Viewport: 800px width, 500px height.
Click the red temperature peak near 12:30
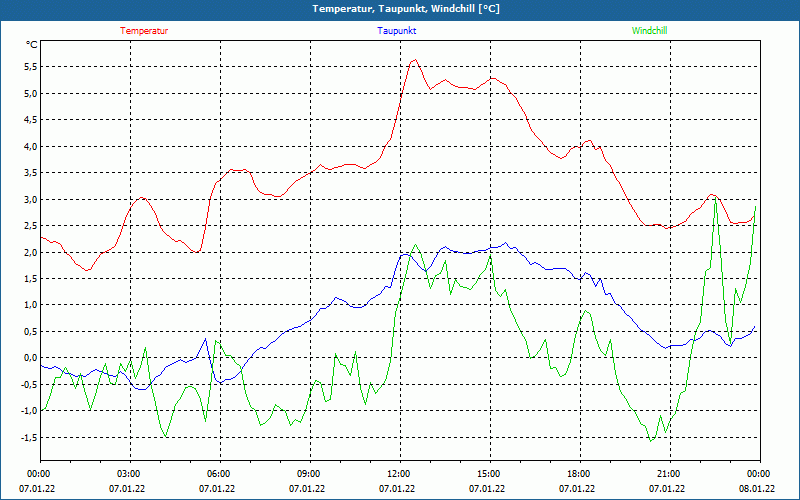tap(415, 60)
